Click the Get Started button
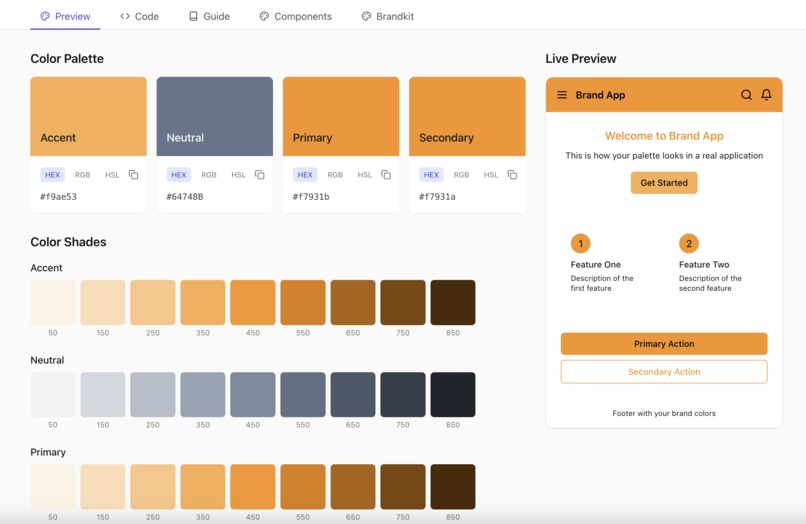806x524 pixels. (x=664, y=183)
